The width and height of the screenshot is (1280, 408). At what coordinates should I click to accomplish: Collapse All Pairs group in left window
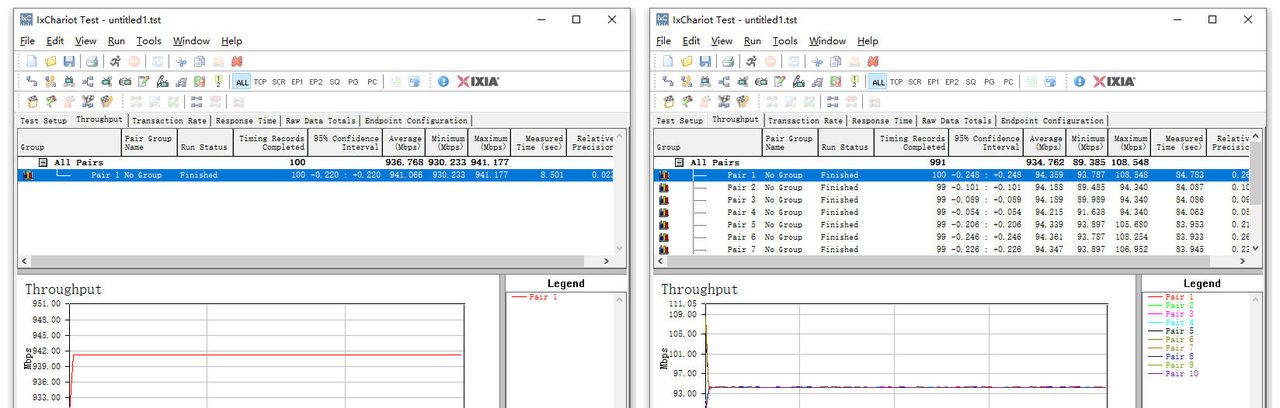(43, 162)
